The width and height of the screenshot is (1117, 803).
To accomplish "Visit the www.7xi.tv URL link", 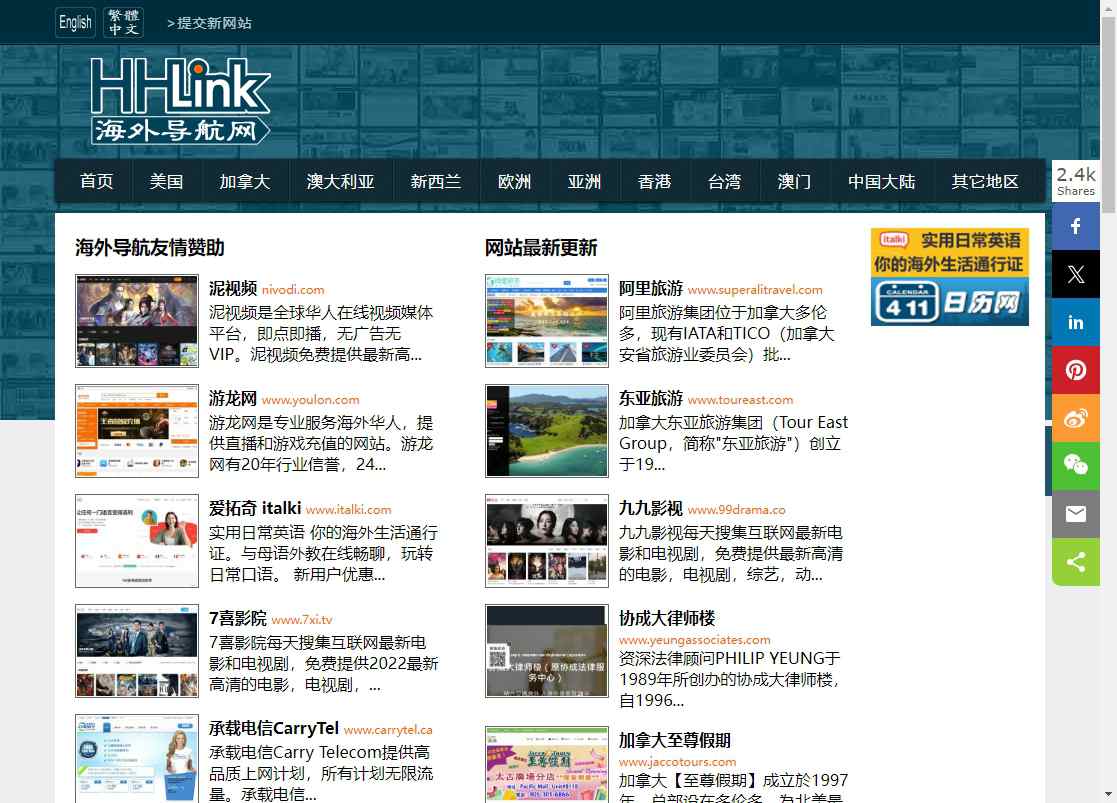I will [x=302, y=620].
